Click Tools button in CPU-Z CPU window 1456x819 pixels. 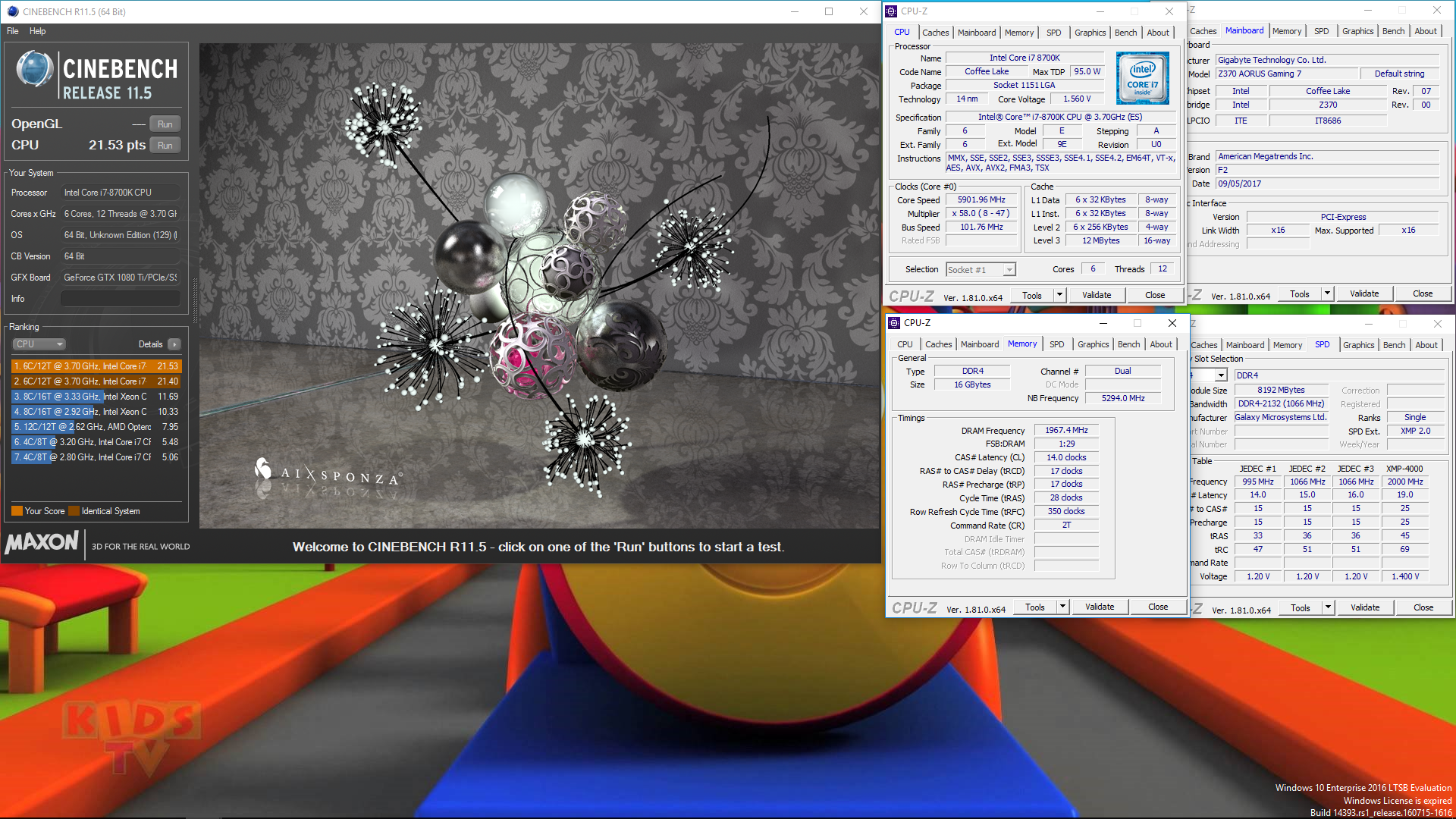[1032, 296]
